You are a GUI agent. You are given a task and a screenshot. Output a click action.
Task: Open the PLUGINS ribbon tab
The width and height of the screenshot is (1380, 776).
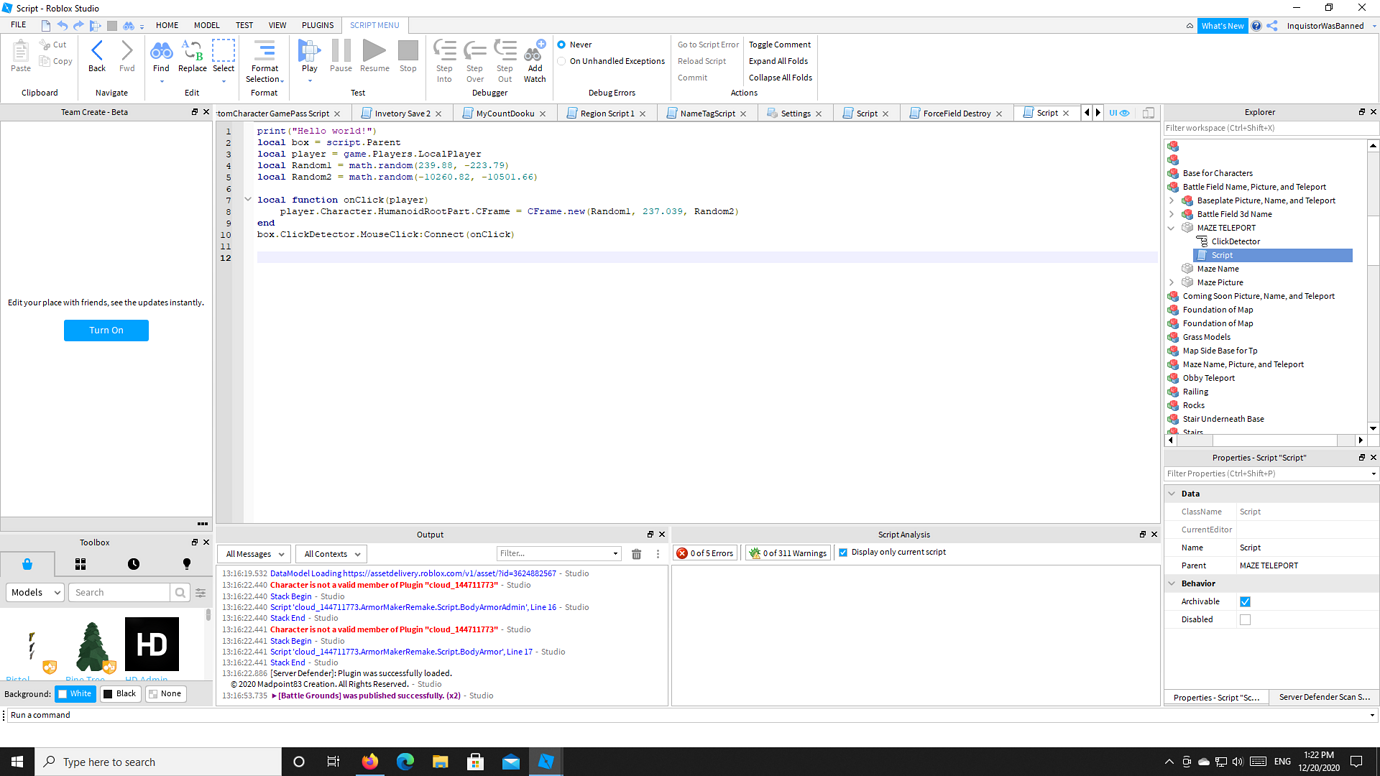[x=317, y=25]
